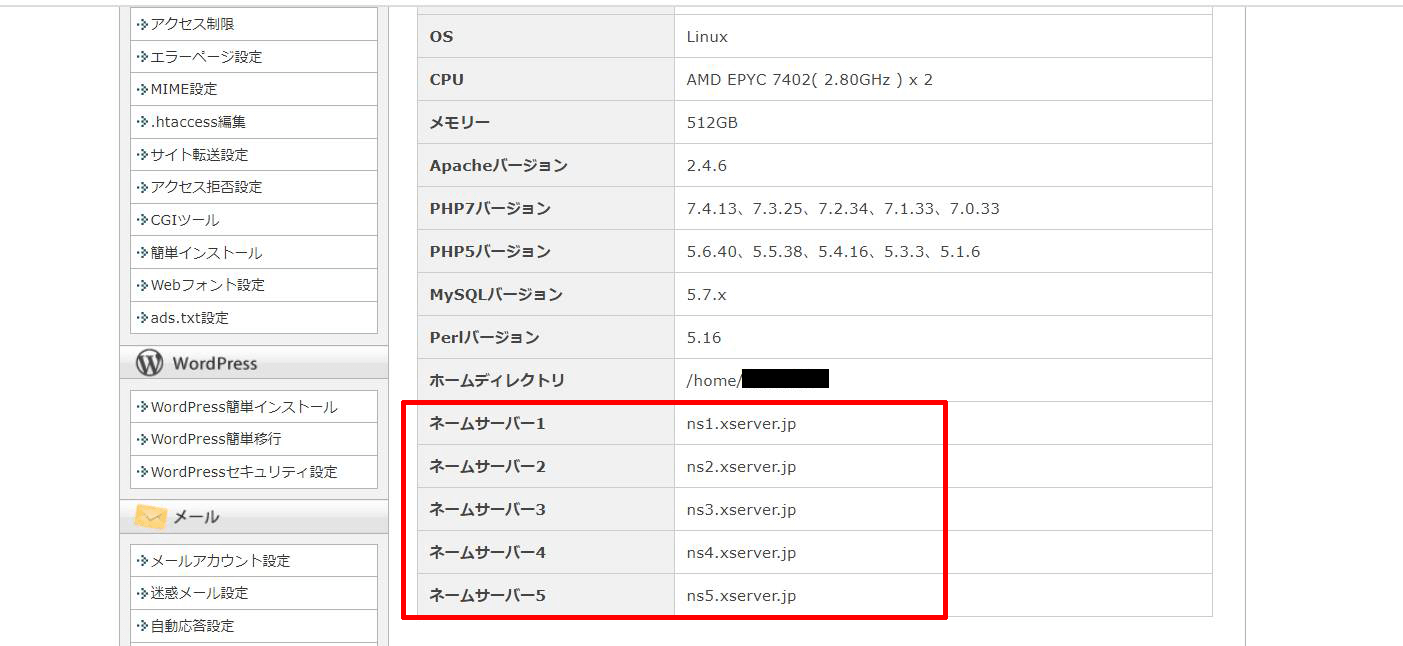Open メールアカウント設定 link
The height and width of the screenshot is (646, 1403).
[220, 561]
